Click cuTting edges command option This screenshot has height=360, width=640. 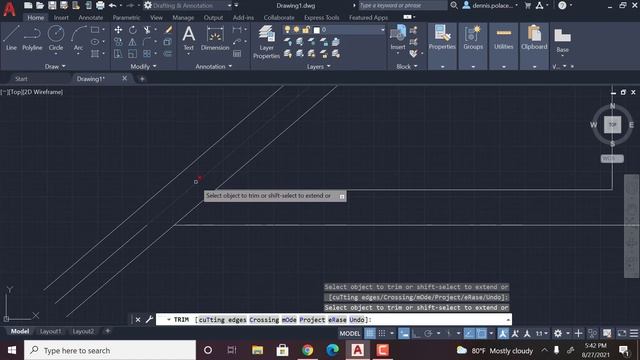[222, 320]
